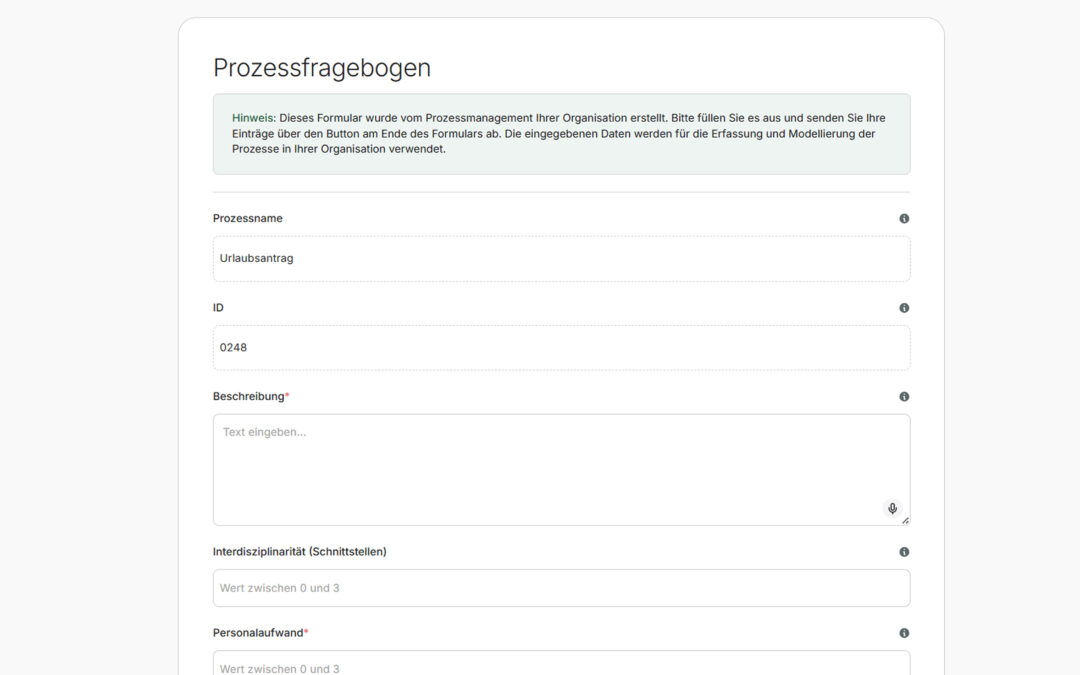Grab the resize handle of the Beschreibung textarea
Viewport: 1080px width, 675px height.
pos(905,521)
